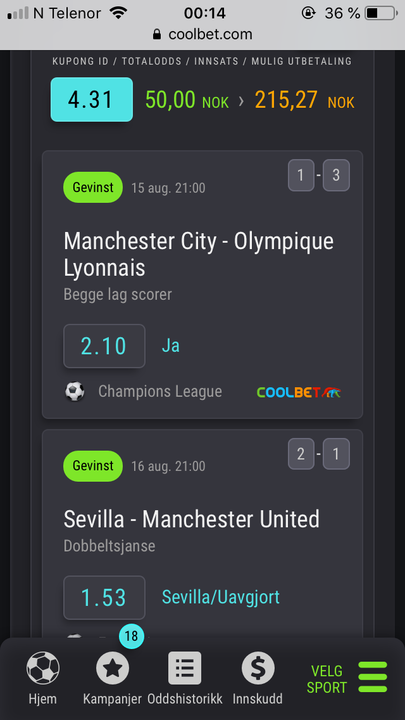Image resolution: width=405 pixels, height=720 pixels.
Task: Tap the total odds 4.31 box
Action: (x=92, y=100)
